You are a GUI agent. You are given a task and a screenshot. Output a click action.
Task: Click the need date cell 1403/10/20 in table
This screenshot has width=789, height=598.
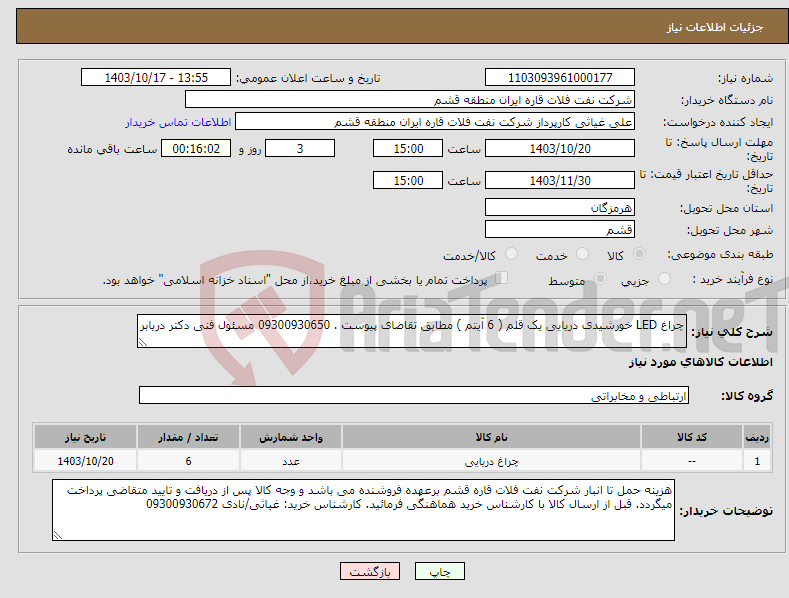coord(86,461)
